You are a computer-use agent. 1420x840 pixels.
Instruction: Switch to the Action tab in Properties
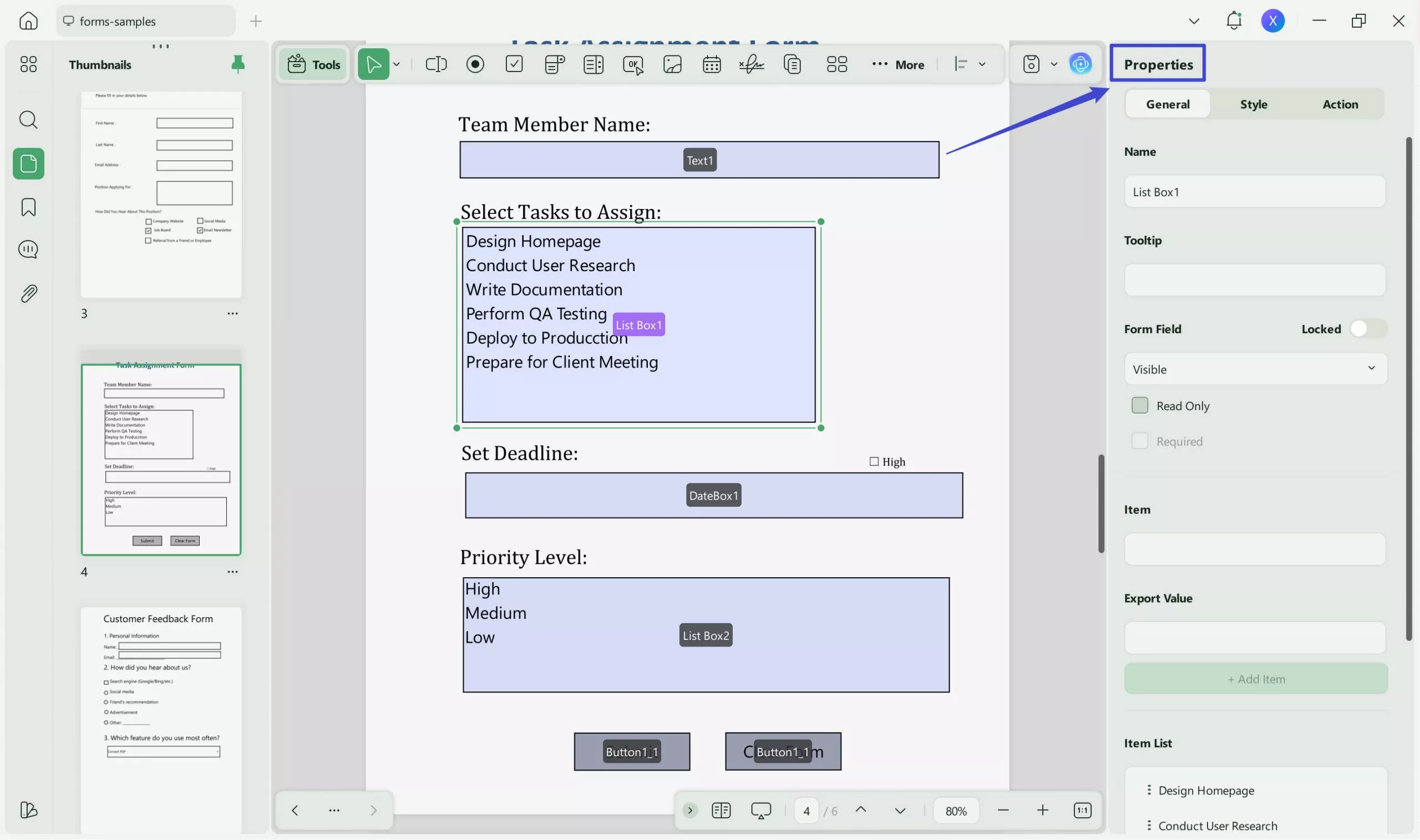1340,104
